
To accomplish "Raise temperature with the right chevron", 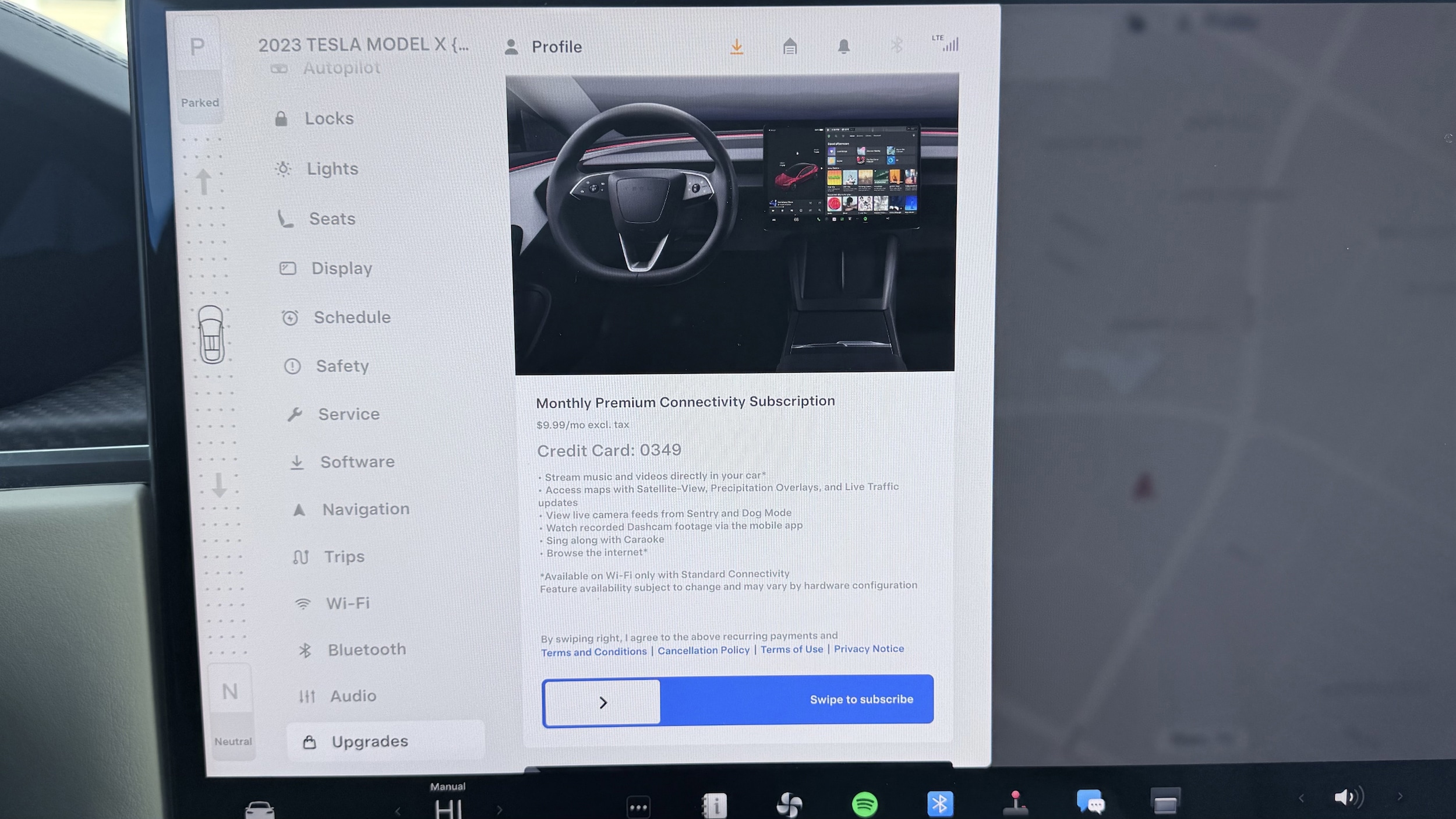I will coord(499,810).
